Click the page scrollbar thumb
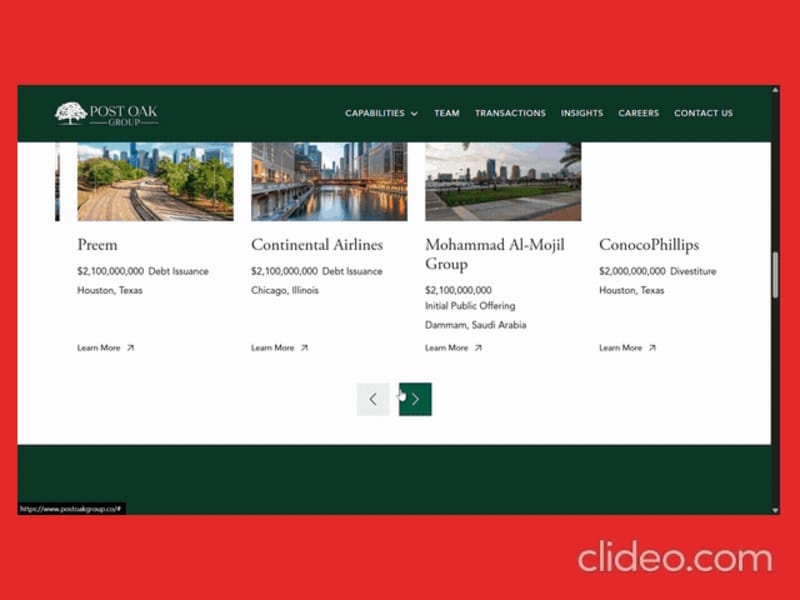This screenshot has height=600, width=800. 776,274
